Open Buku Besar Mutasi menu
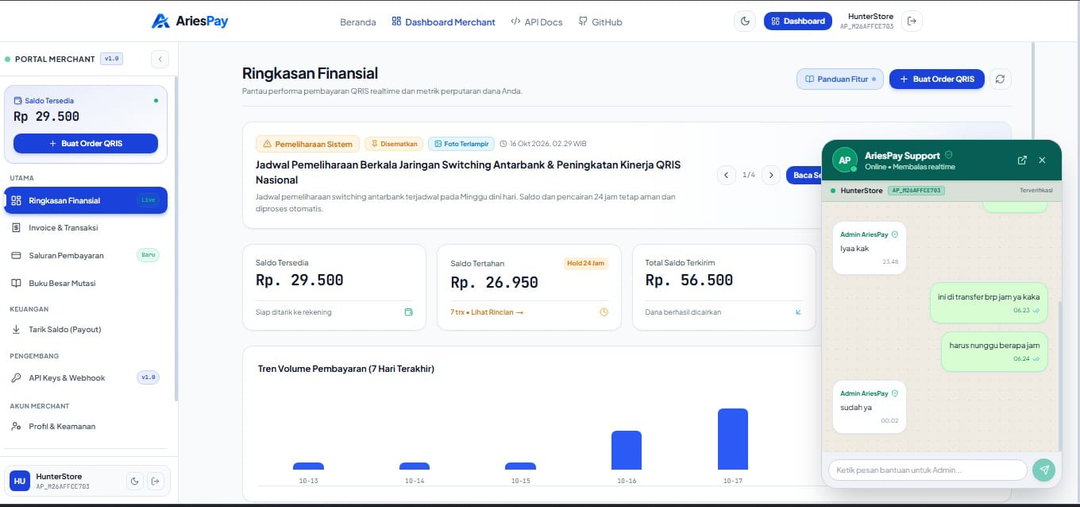 tap(85, 283)
